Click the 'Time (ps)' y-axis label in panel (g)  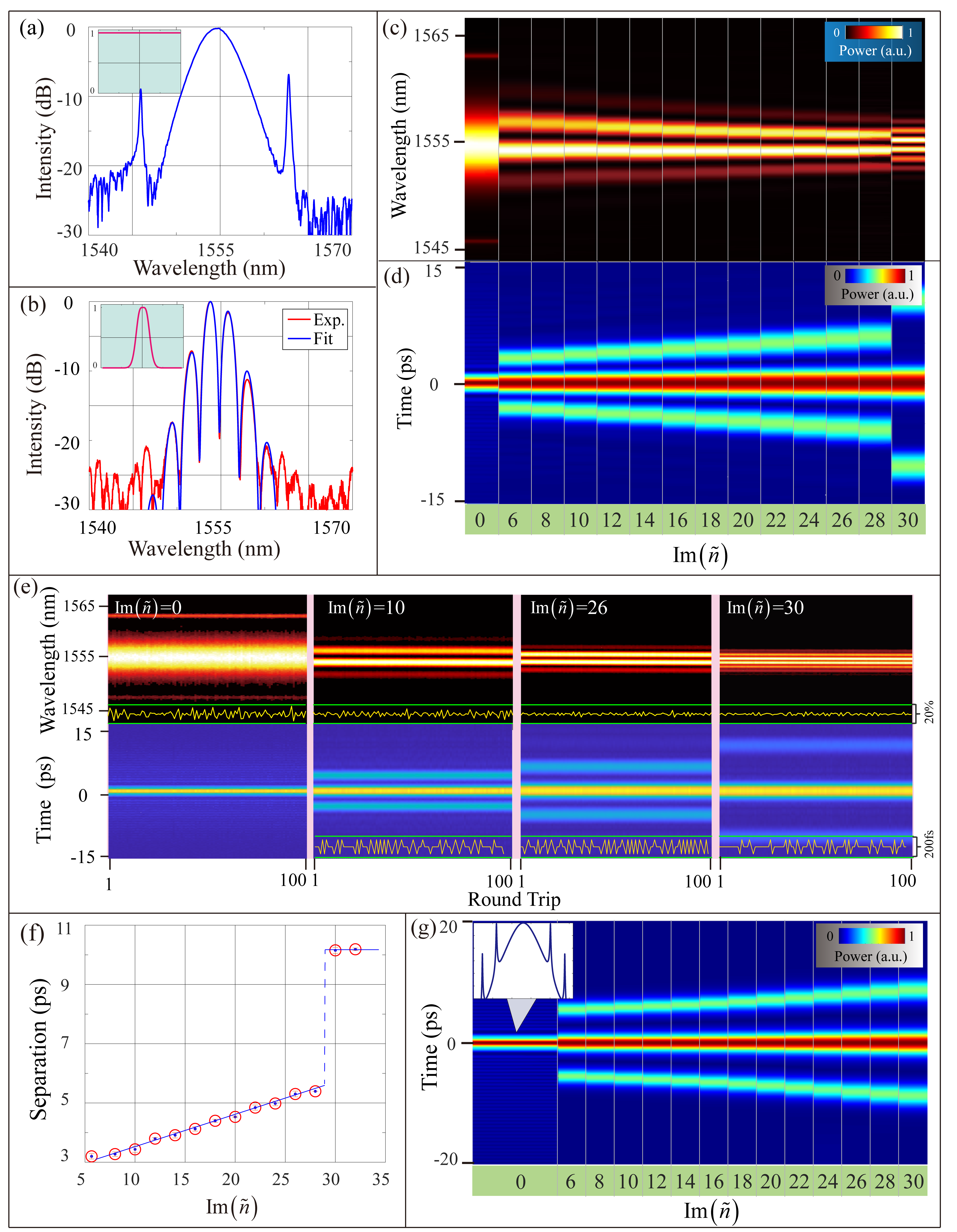coord(430,1046)
